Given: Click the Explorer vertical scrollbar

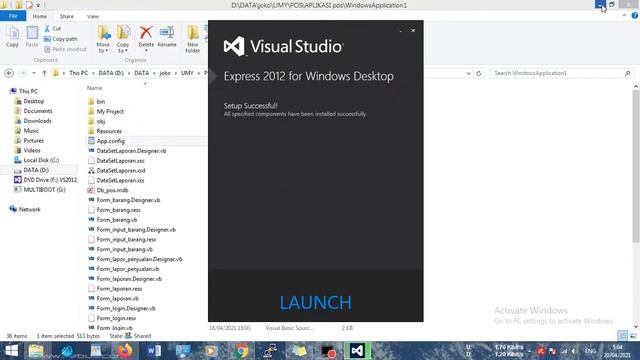Looking at the screenshot, I should [x=636, y=165].
